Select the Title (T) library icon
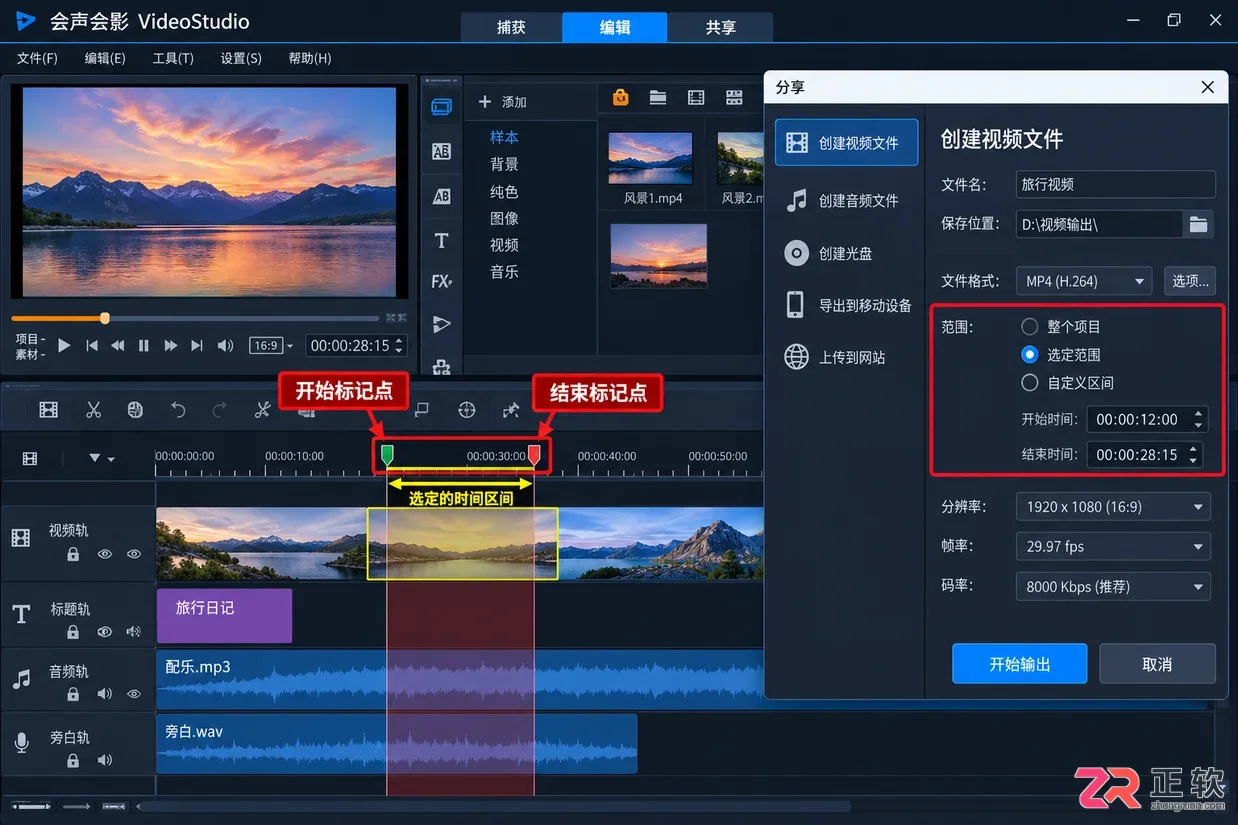Viewport: 1238px width, 825px height. click(x=441, y=241)
